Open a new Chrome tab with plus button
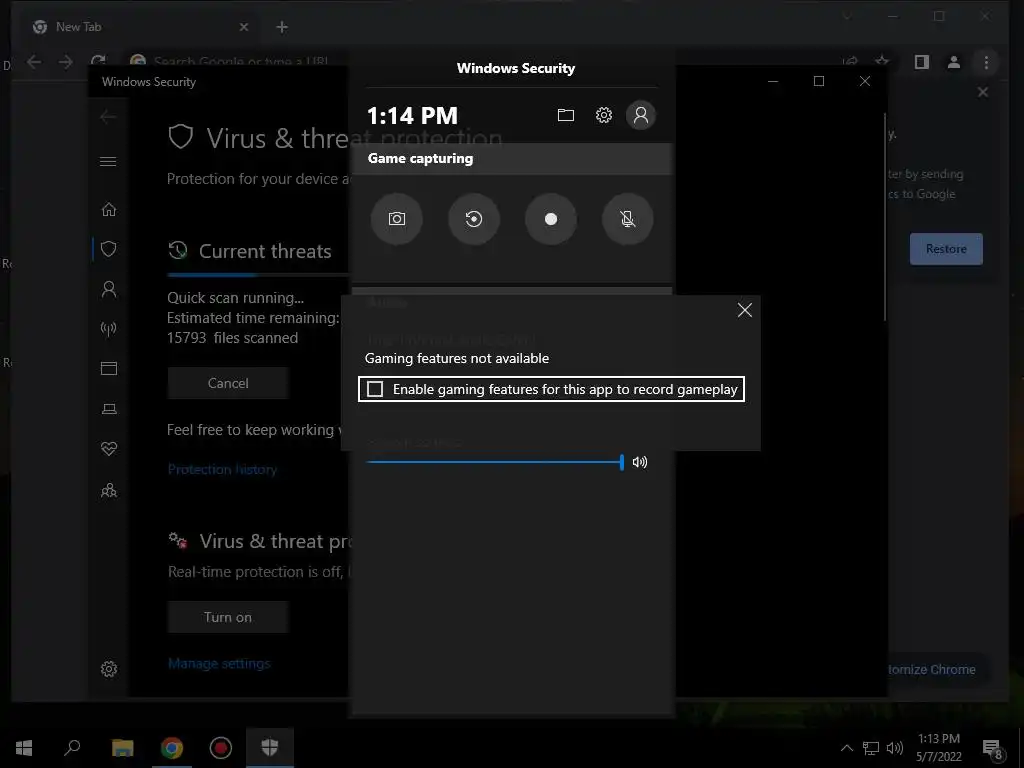Viewport: 1024px width, 768px height. 282,27
